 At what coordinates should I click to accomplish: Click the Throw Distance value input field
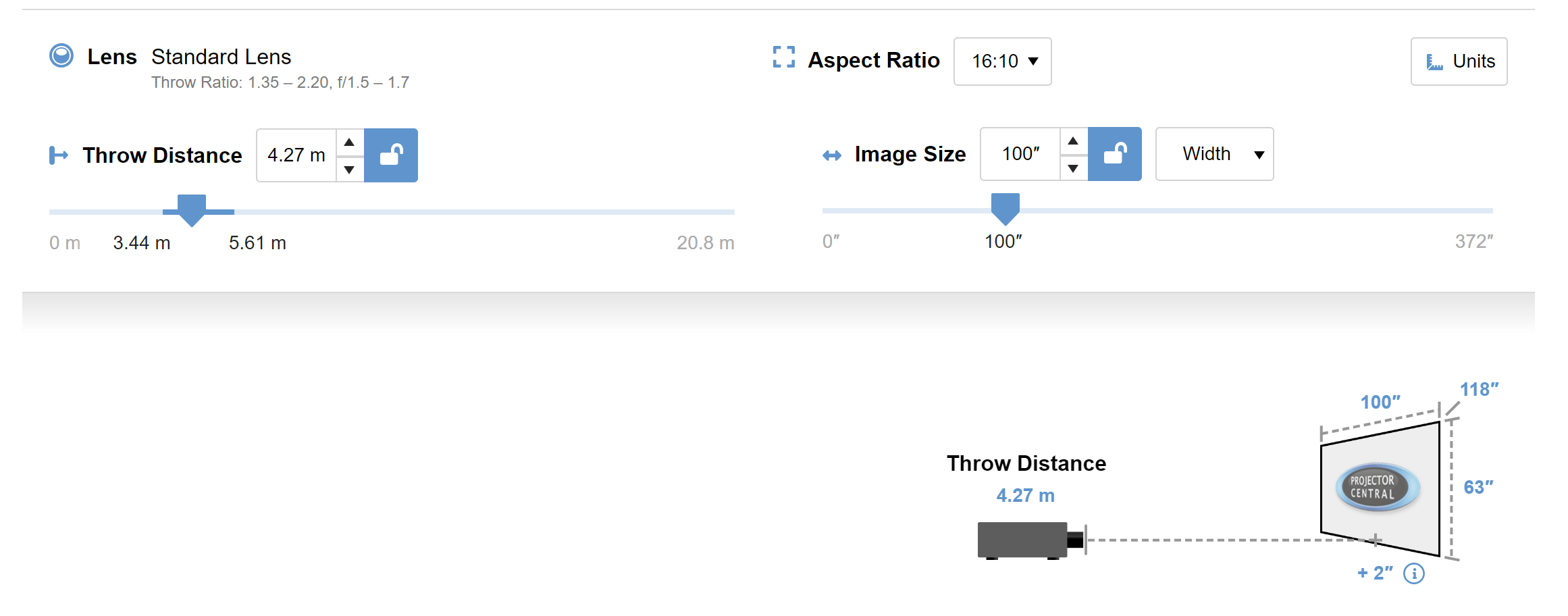pyautogui.click(x=296, y=155)
